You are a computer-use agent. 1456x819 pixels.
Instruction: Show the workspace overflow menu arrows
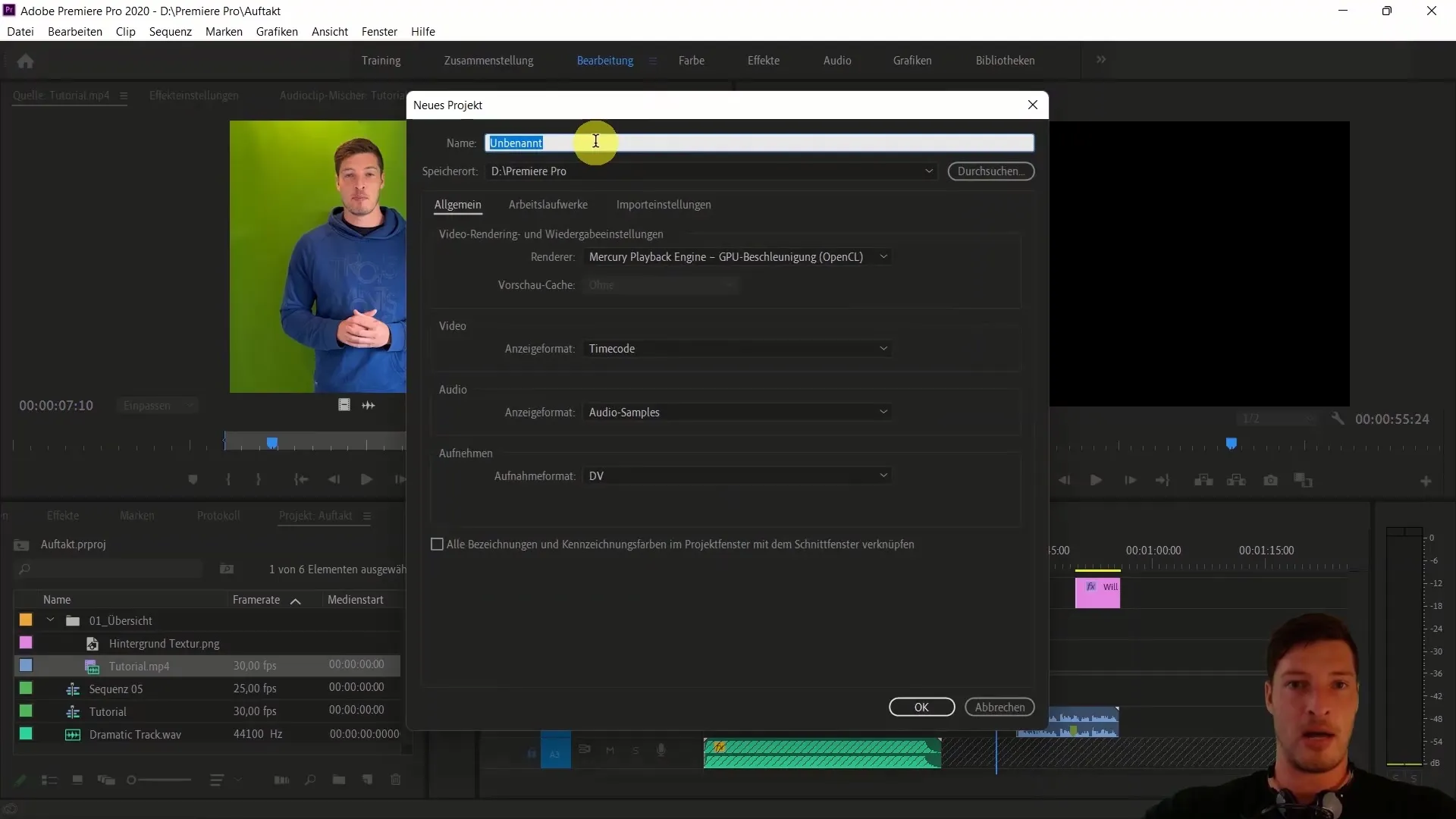[x=1101, y=59]
